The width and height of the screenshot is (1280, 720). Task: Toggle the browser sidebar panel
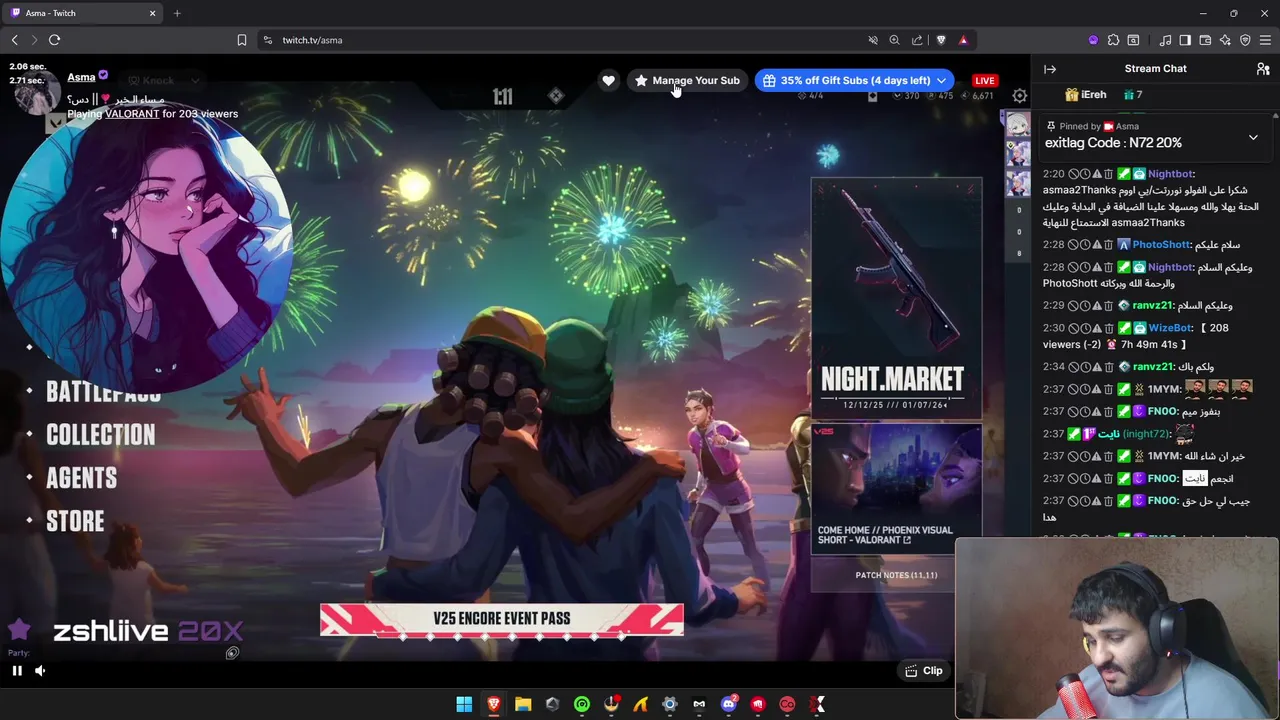point(1185,40)
